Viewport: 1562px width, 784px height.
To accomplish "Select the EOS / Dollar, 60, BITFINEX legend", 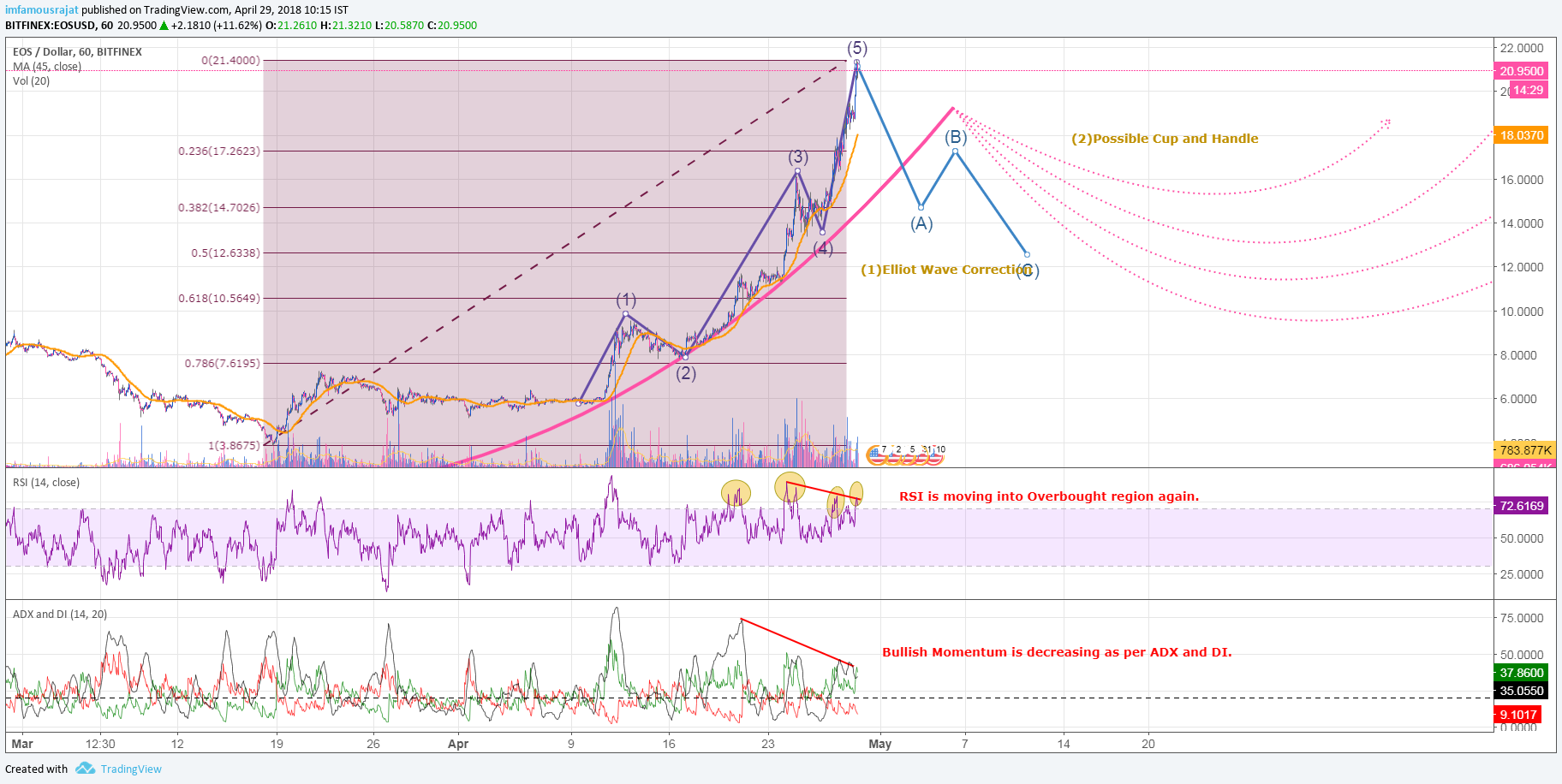I will (78, 52).
